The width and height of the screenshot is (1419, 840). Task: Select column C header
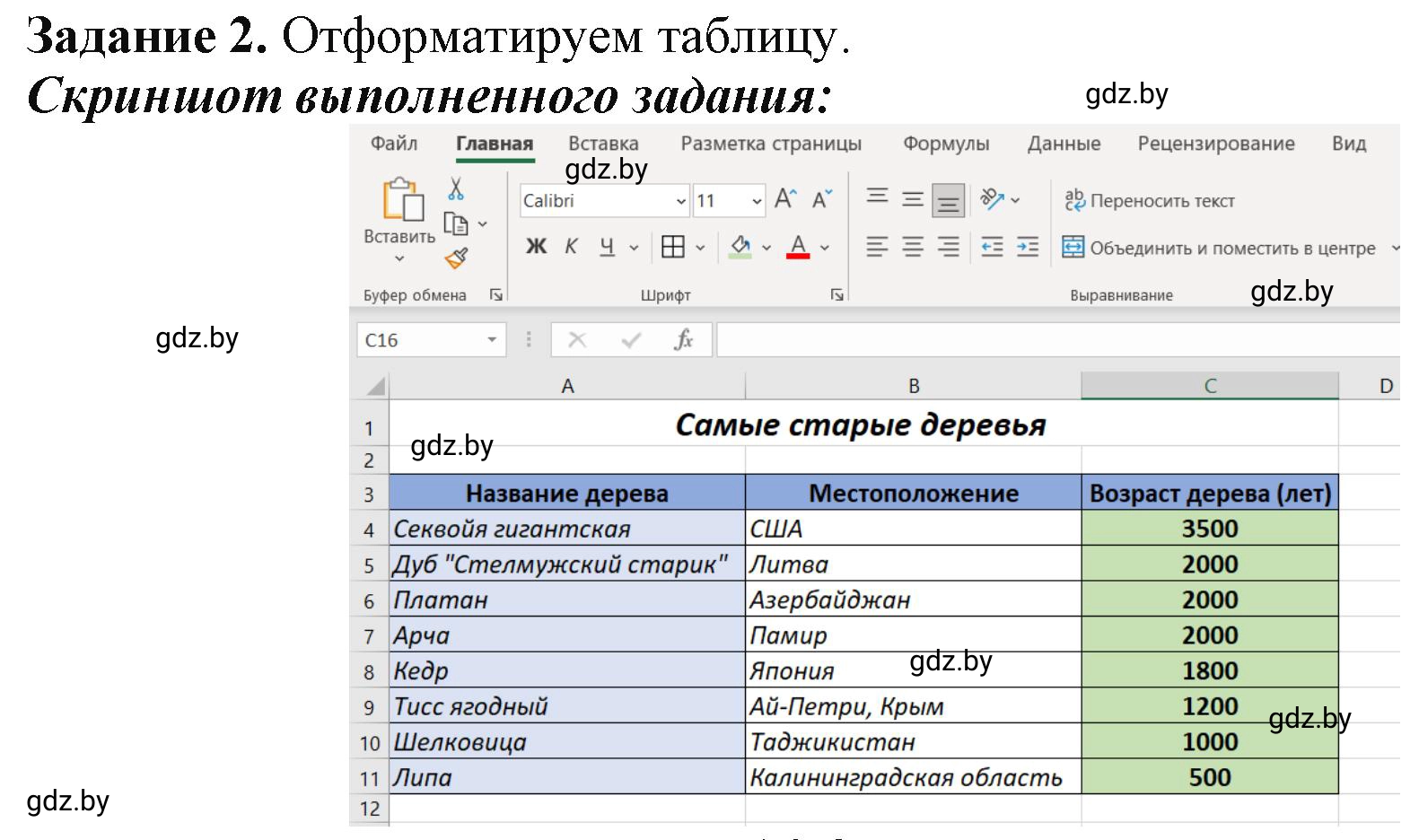(x=1210, y=386)
